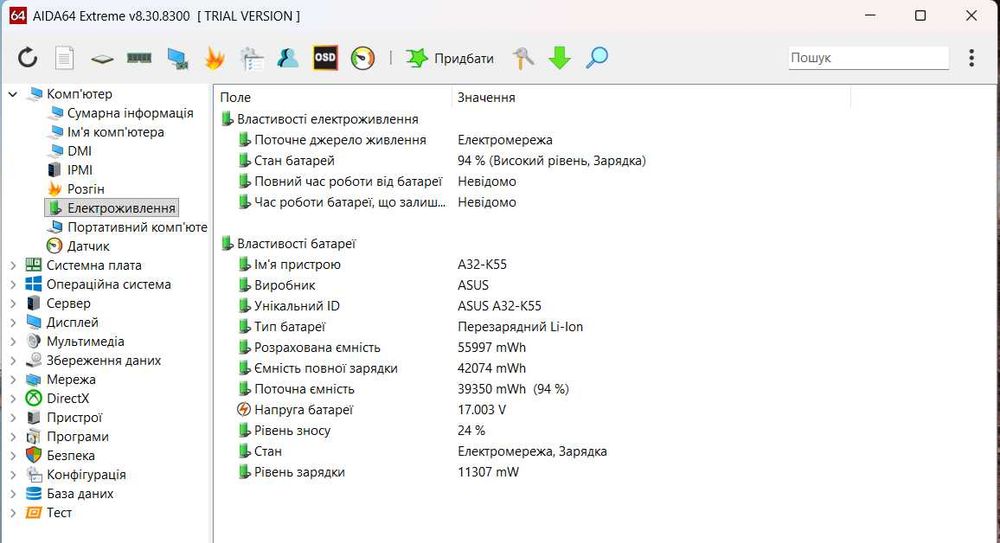Click the green download arrow icon
This screenshot has width=1000, height=543.
point(559,58)
